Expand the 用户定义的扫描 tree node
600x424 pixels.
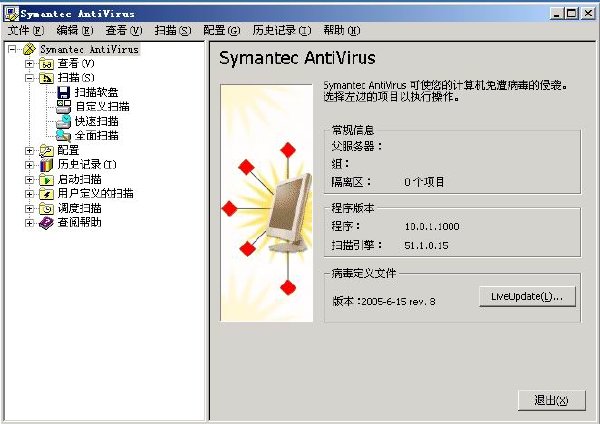coord(29,194)
